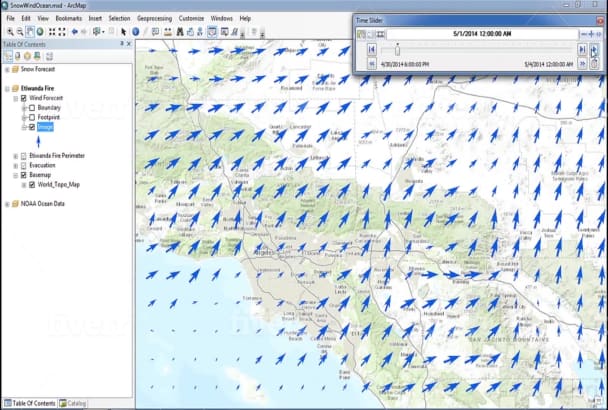Click the Time Slider zoom out minus icon

pyautogui.click(x=584, y=34)
